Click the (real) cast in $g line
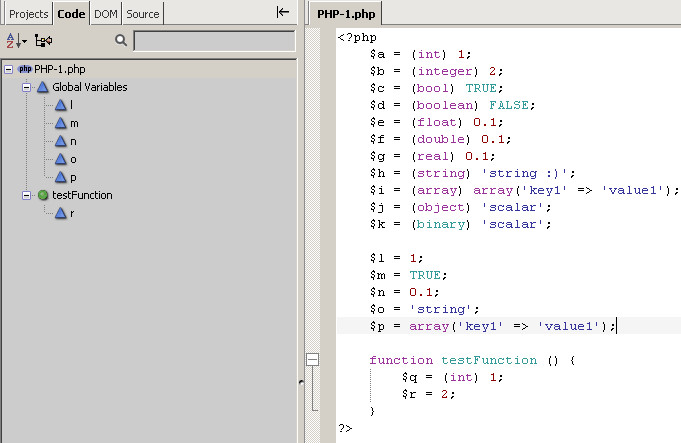The width and height of the screenshot is (681, 443). coord(433,156)
